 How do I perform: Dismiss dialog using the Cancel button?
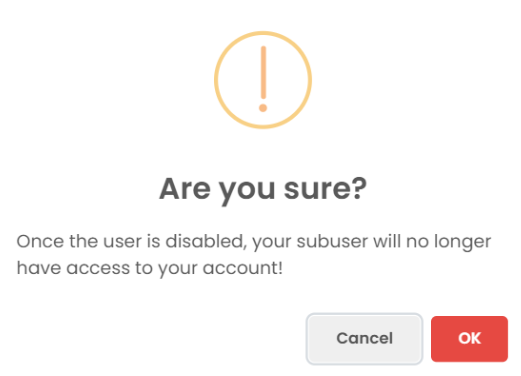click(x=364, y=339)
